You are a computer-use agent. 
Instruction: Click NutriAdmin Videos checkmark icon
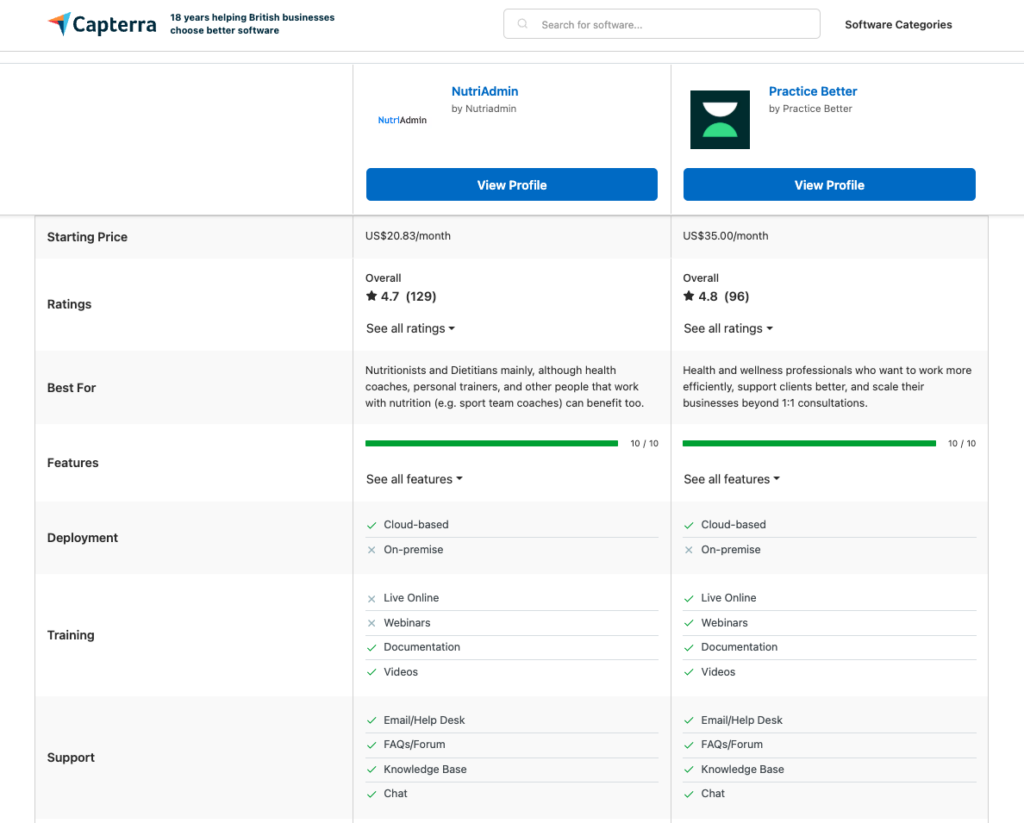[x=372, y=672]
